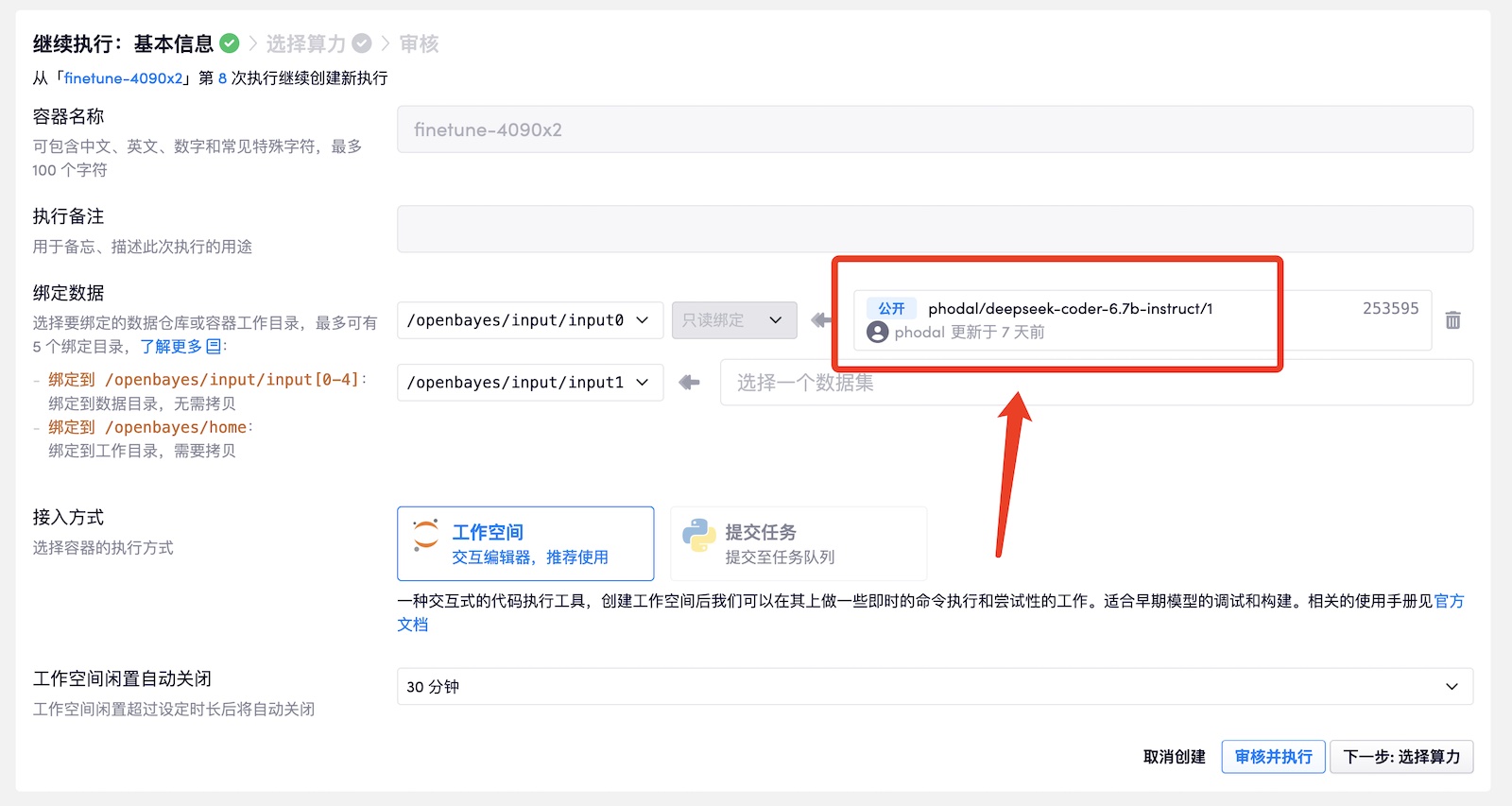This screenshot has width=1512, height=806.
Task: Go to the 审核 step
Action: [419, 43]
